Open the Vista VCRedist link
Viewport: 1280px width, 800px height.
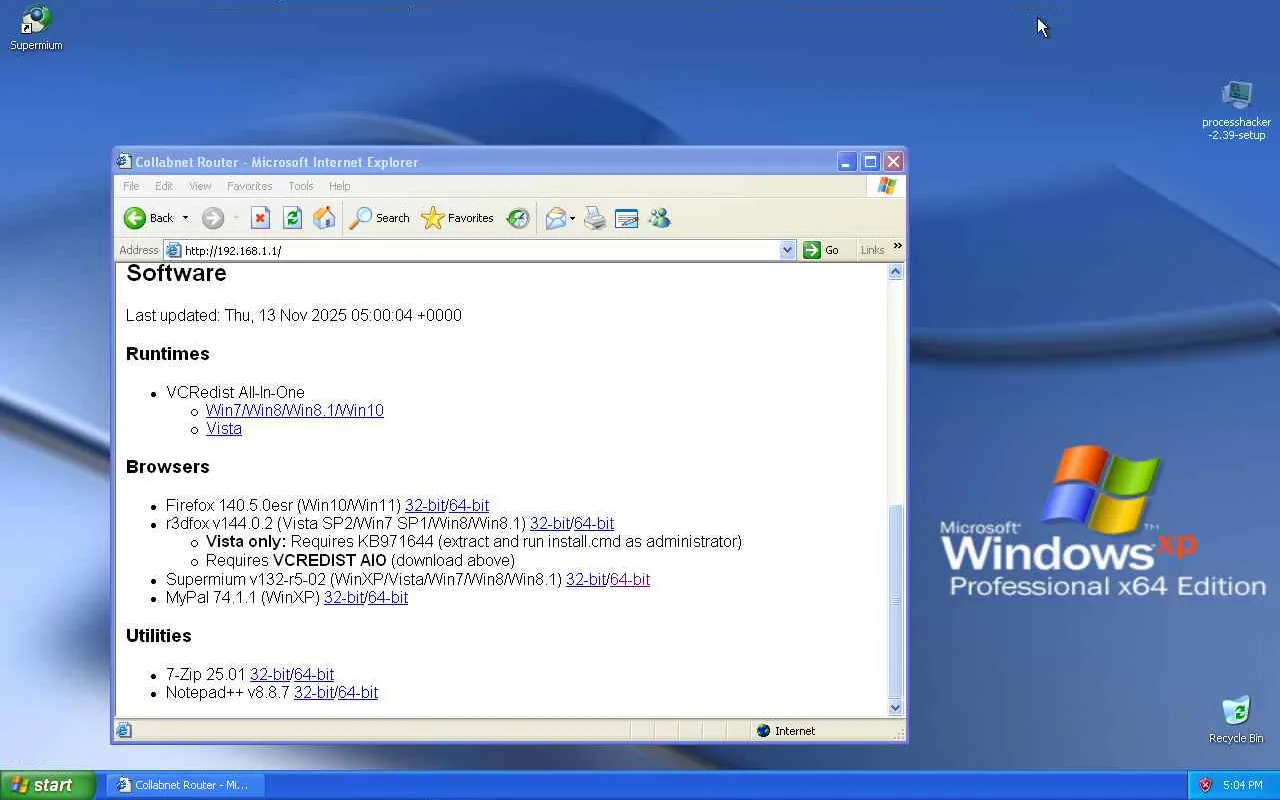coord(224,429)
